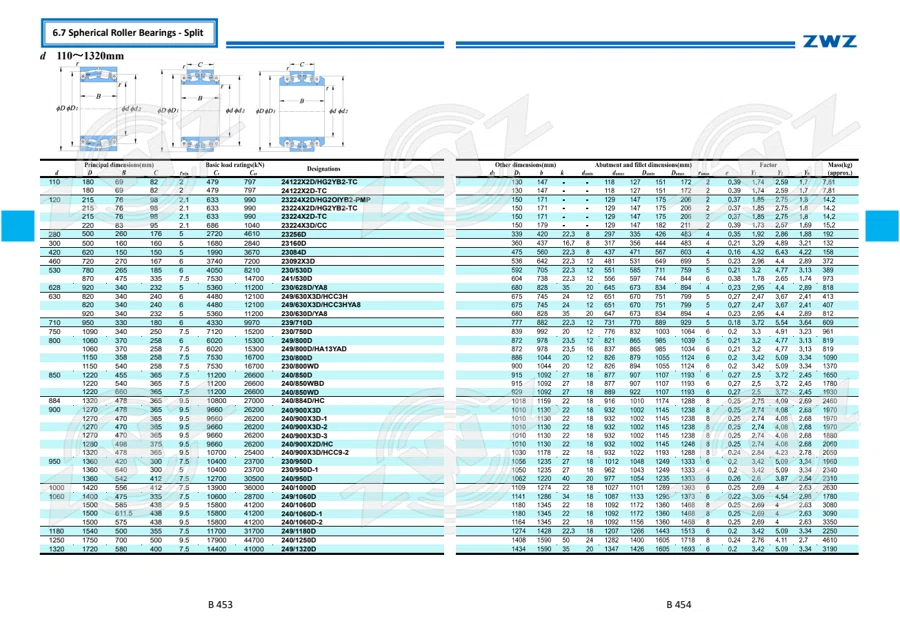Select designation '230/628D/YA8'
The image size is (900, 637).
click(304, 288)
